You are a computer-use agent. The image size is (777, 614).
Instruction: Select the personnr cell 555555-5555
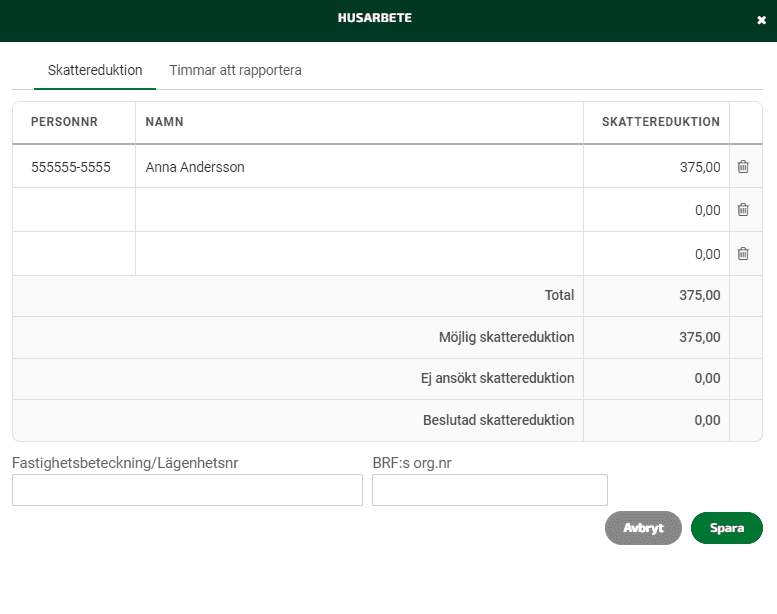pos(74,167)
